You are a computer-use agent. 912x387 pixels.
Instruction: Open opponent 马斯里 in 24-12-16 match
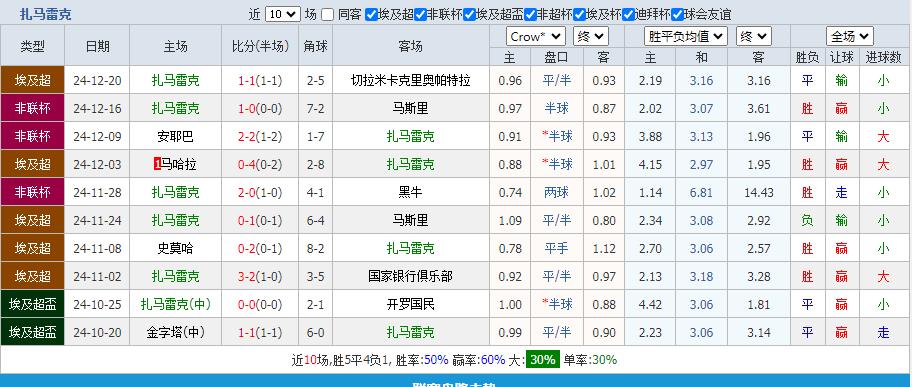(411, 108)
